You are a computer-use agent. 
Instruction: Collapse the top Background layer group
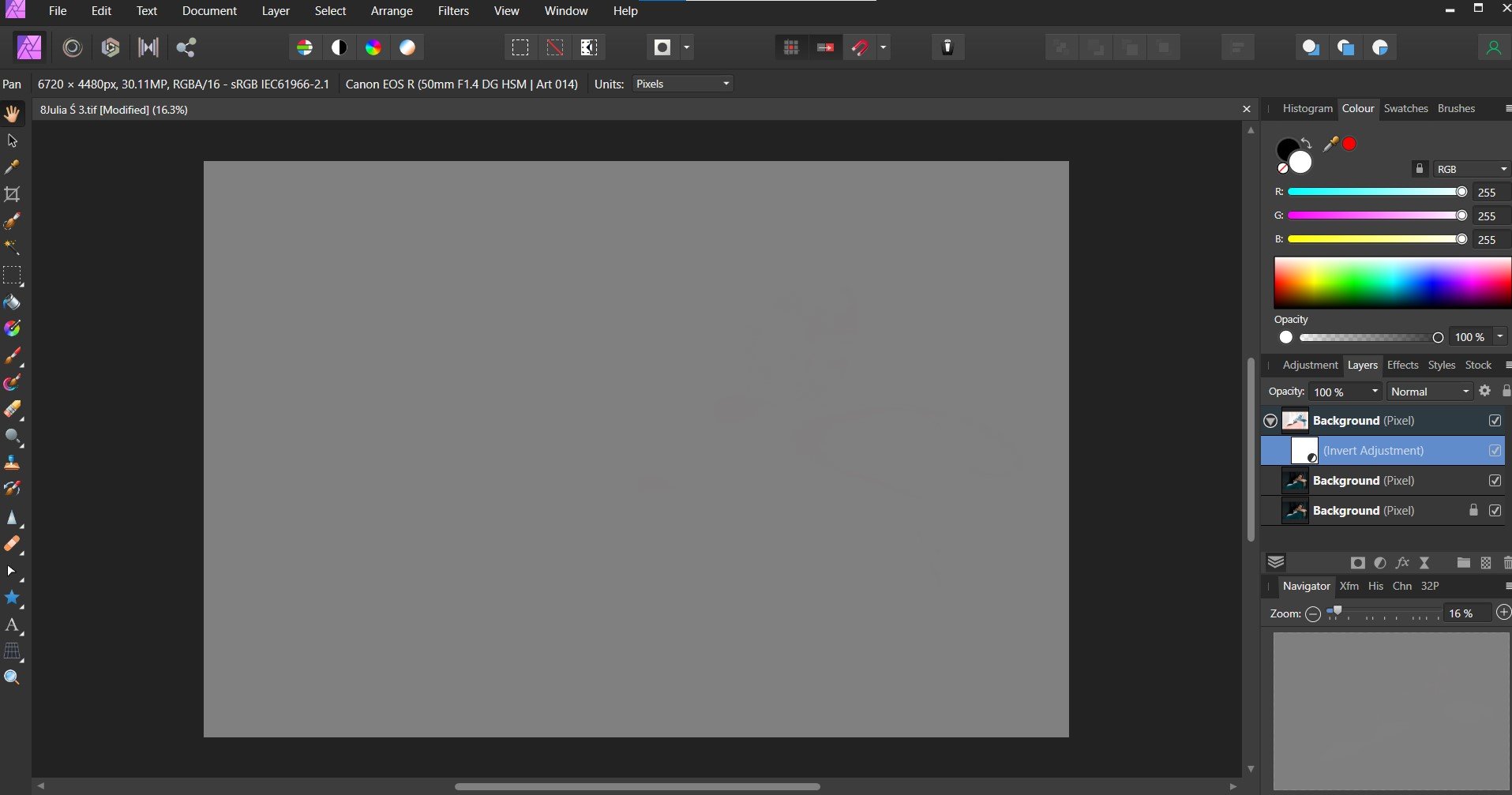click(1270, 421)
